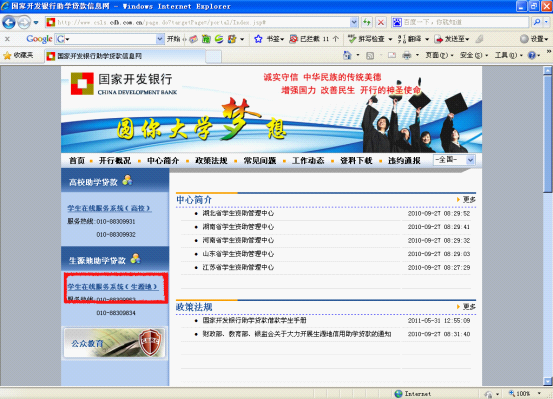Click the red X stop loading icon
553x399 pixels.
381,22
